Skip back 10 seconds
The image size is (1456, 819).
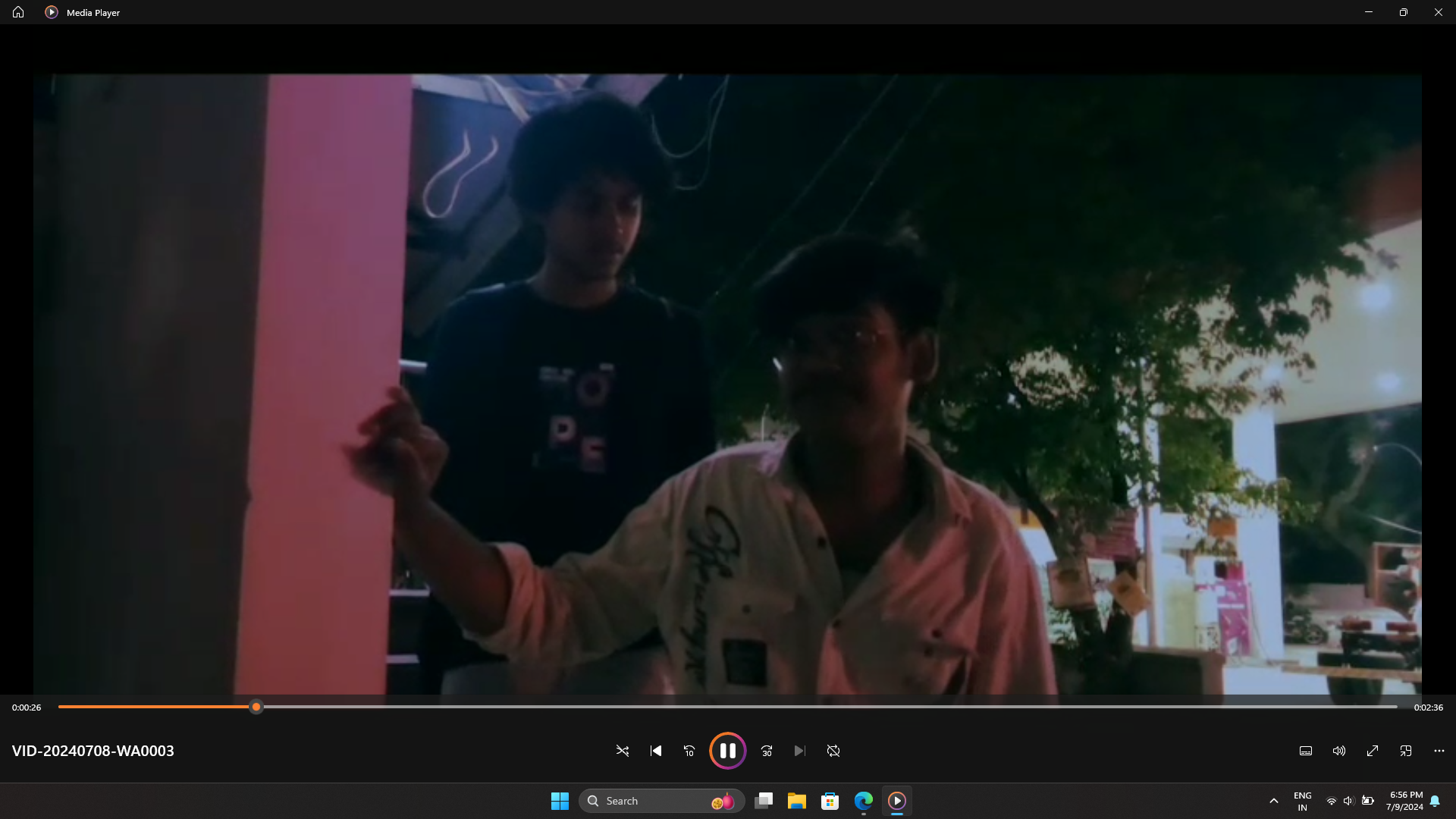coord(689,751)
